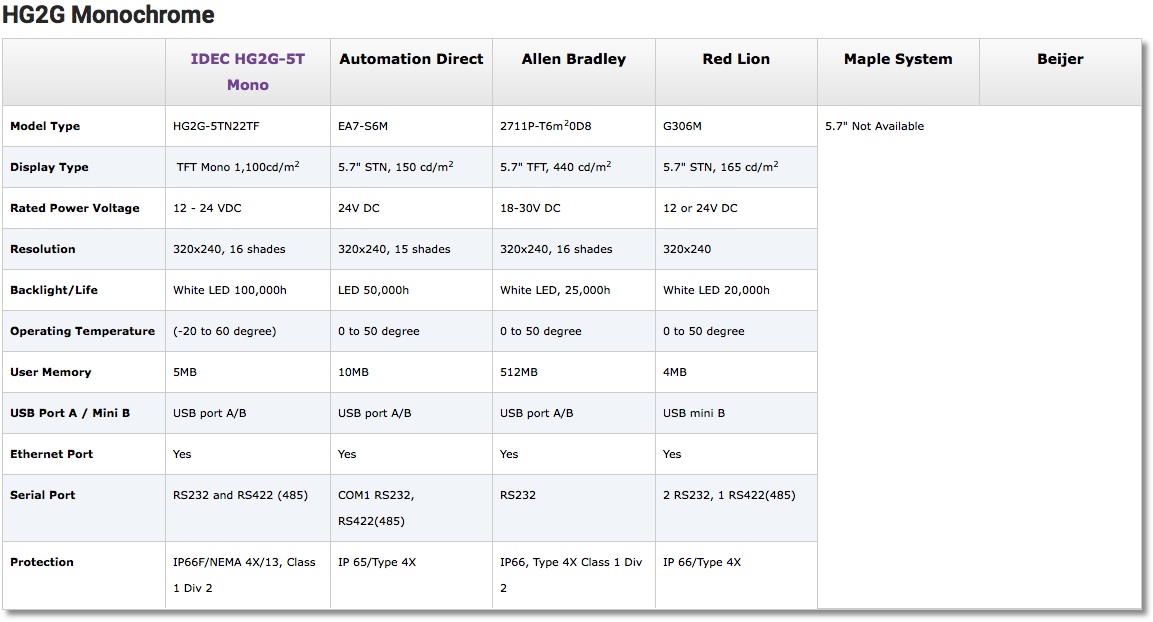
Task: Select the Serial Port row label
Action: pos(43,495)
